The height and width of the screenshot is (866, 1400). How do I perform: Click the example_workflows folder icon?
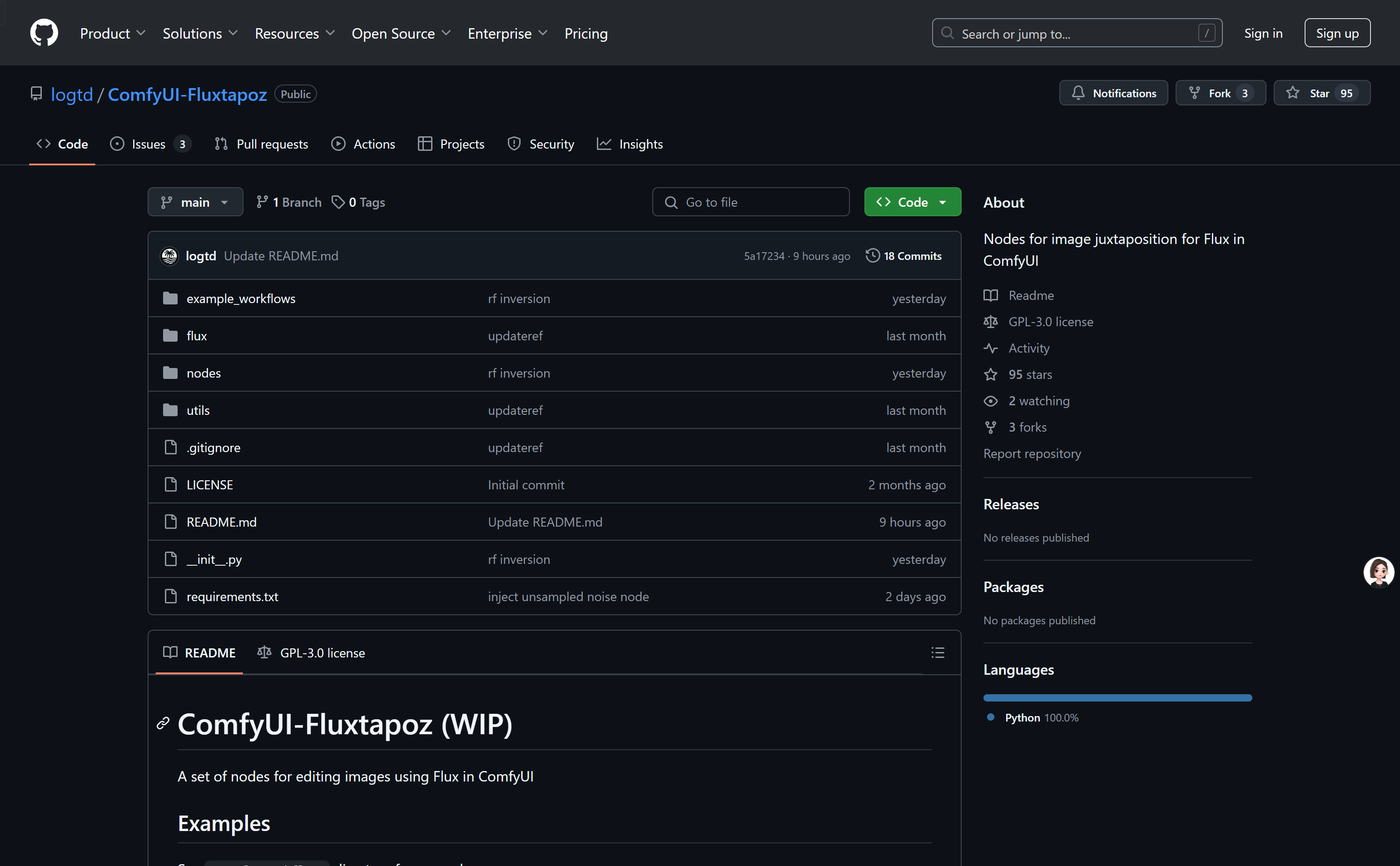(170, 299)
